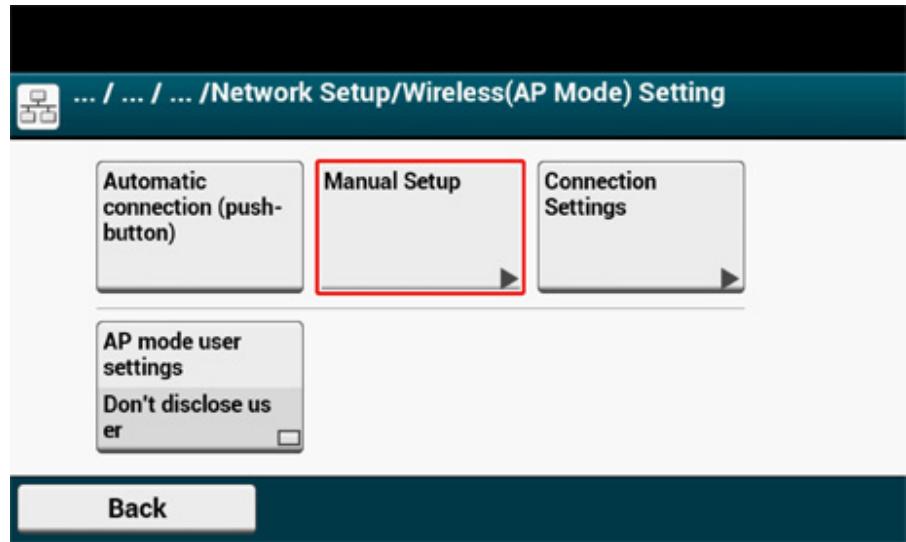Open the Connection Settings submenu

tap(641, 226)
